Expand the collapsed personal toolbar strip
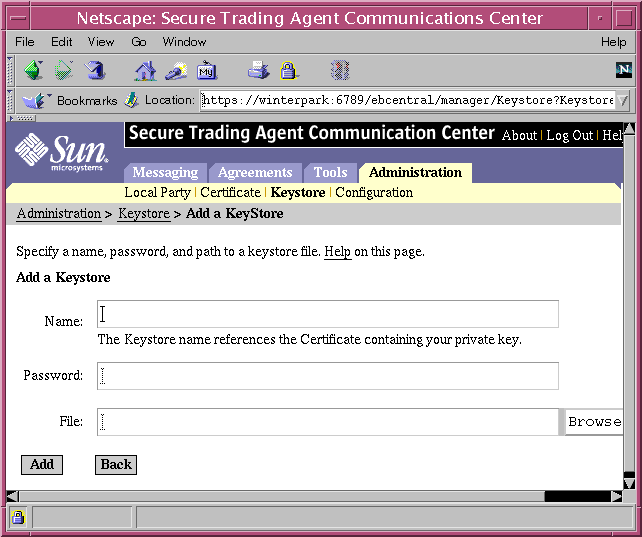This screenshot has height=537, width=642. [21, 118]
